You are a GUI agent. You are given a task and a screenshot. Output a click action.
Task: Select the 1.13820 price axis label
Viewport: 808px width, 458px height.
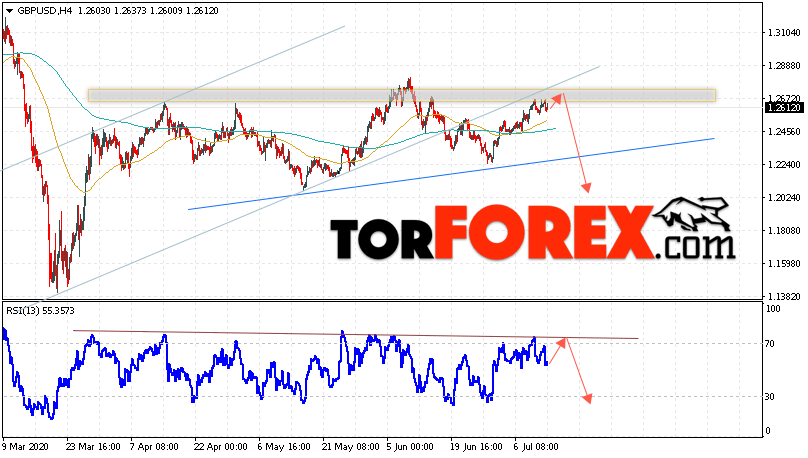click(784, 297)
